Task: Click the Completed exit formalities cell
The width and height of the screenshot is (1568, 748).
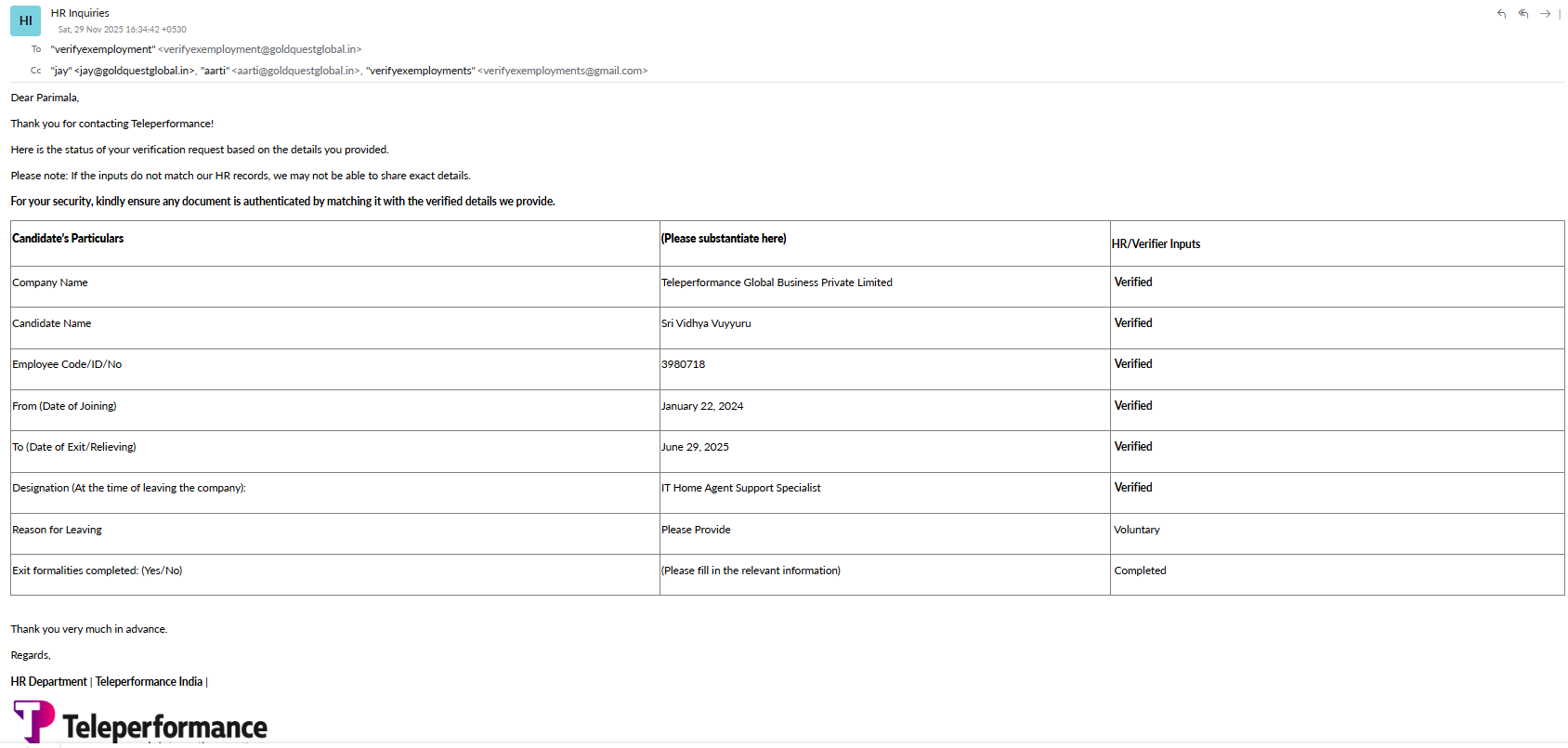Action: (1140, 571)
